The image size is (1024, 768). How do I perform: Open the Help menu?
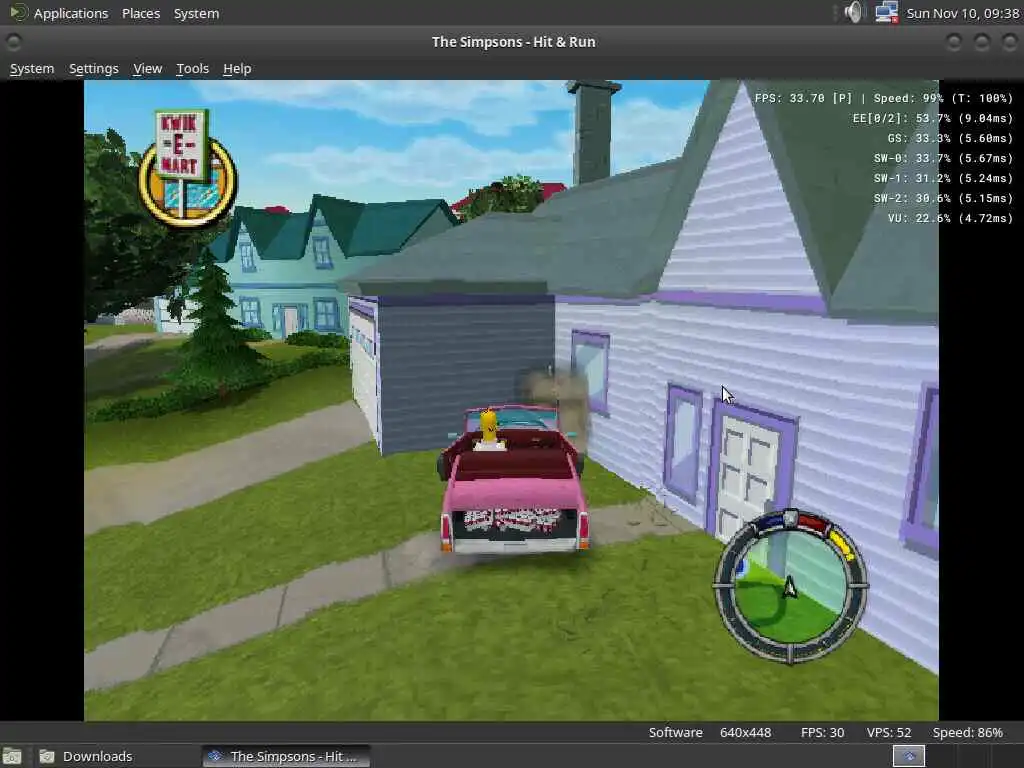click(237, 69)
